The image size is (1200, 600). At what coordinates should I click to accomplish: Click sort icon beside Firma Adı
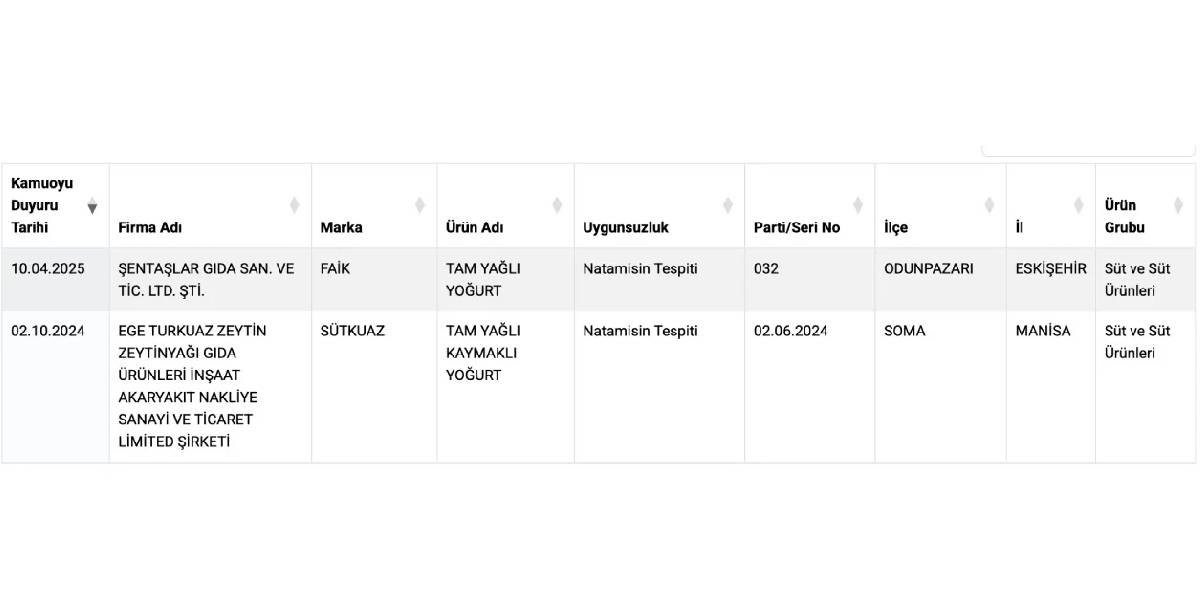tap(295, 206)
